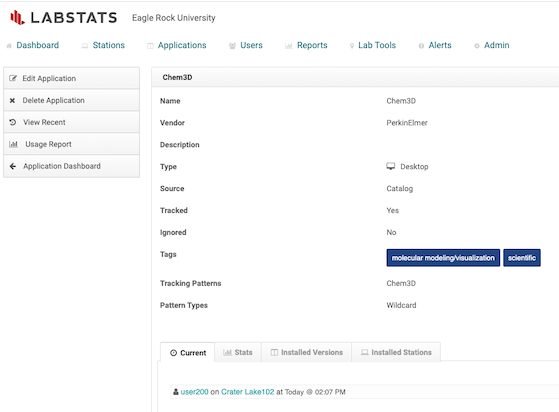Click the Admin gear icon
Screen dimensions: 559x412
coord(477,46)
